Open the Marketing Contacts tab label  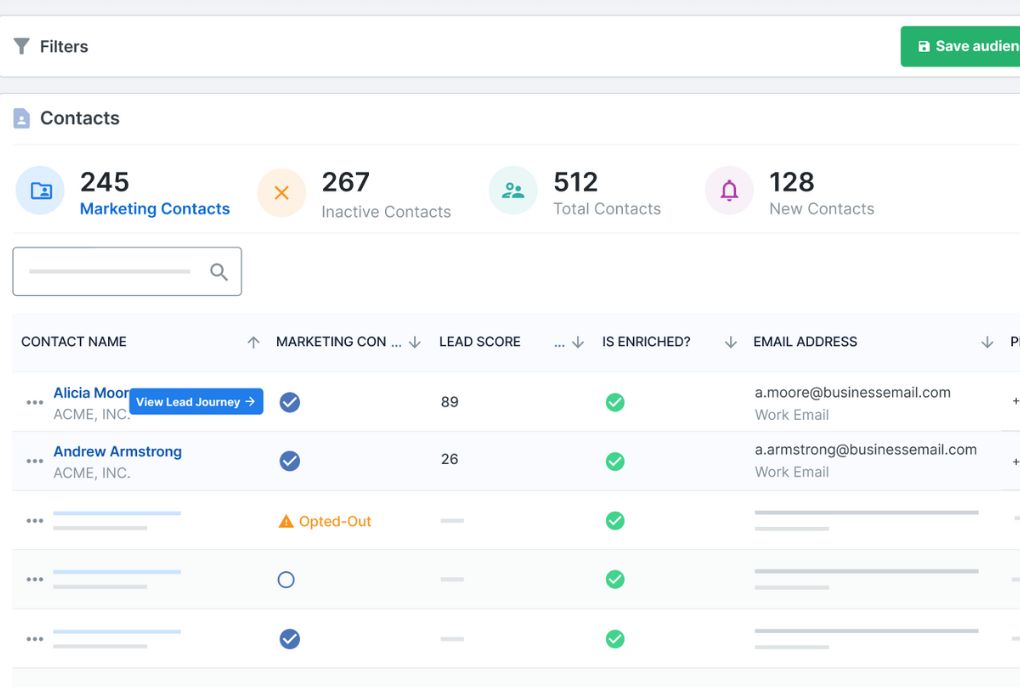coord(155,209)
